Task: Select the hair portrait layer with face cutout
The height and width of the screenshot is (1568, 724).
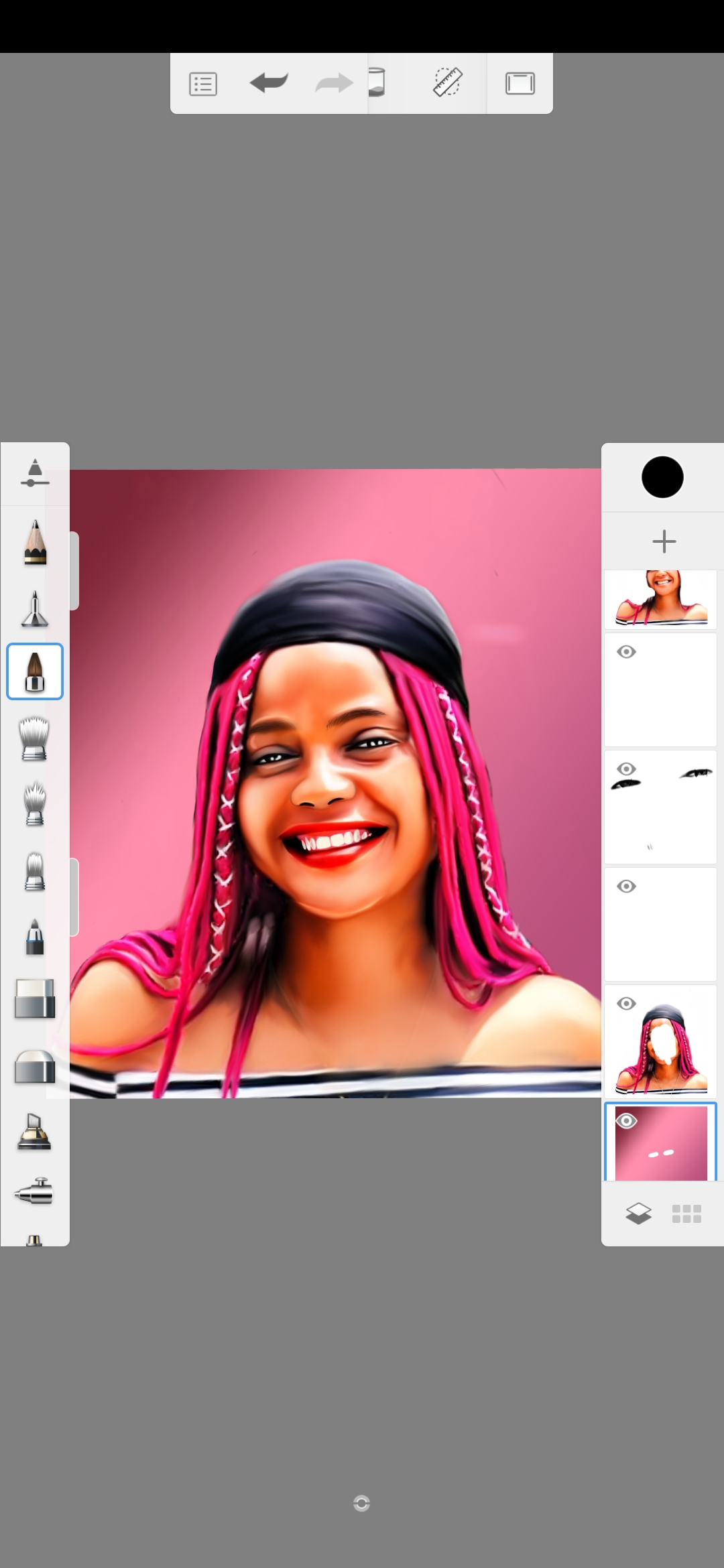Action: [x=661, y=1041]
